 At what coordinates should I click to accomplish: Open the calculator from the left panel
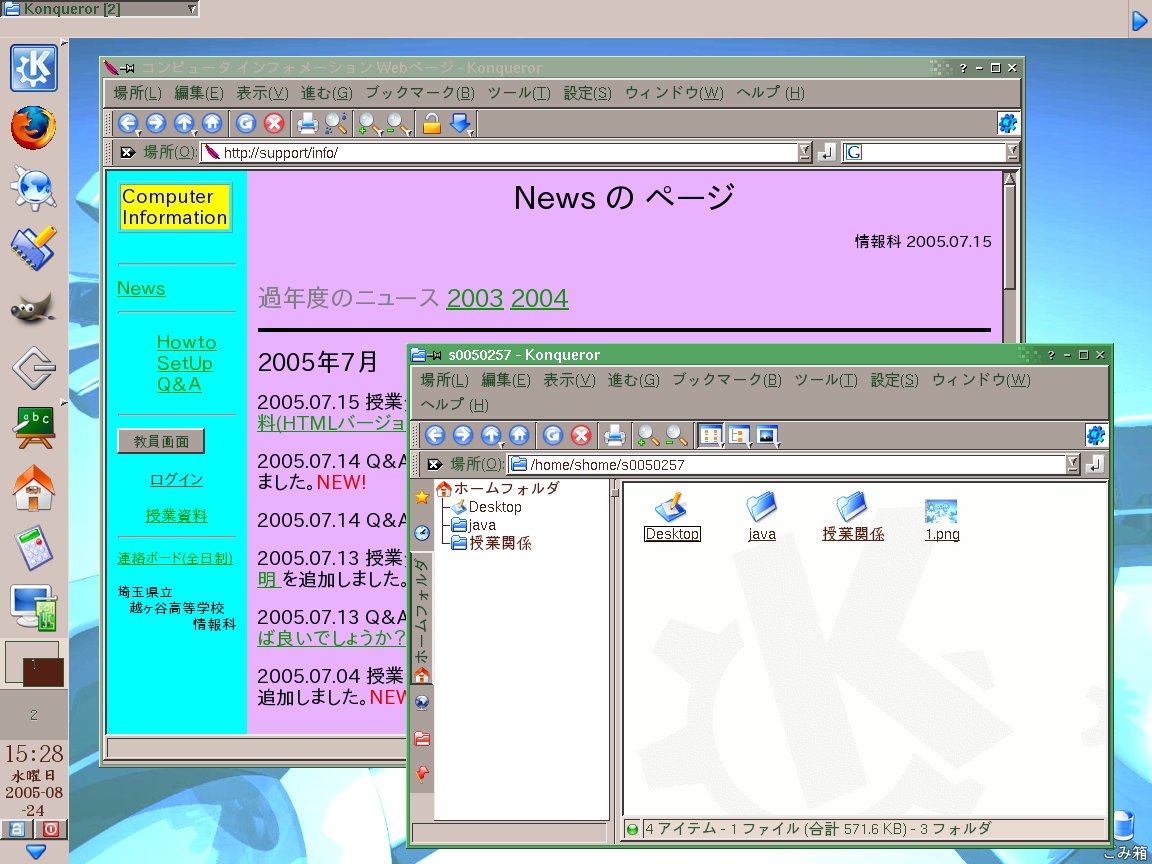tap(33, 548)
